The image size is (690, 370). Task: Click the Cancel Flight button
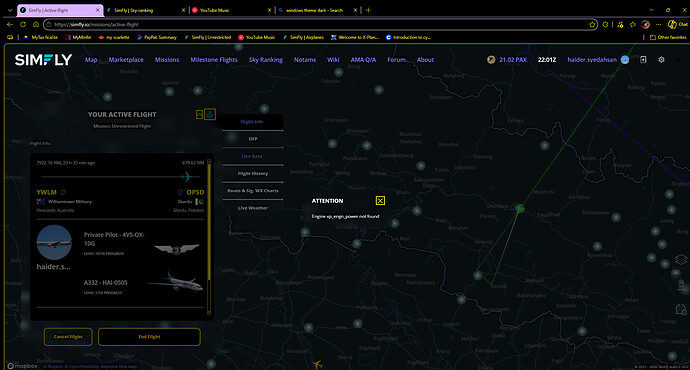pos(68,337)
